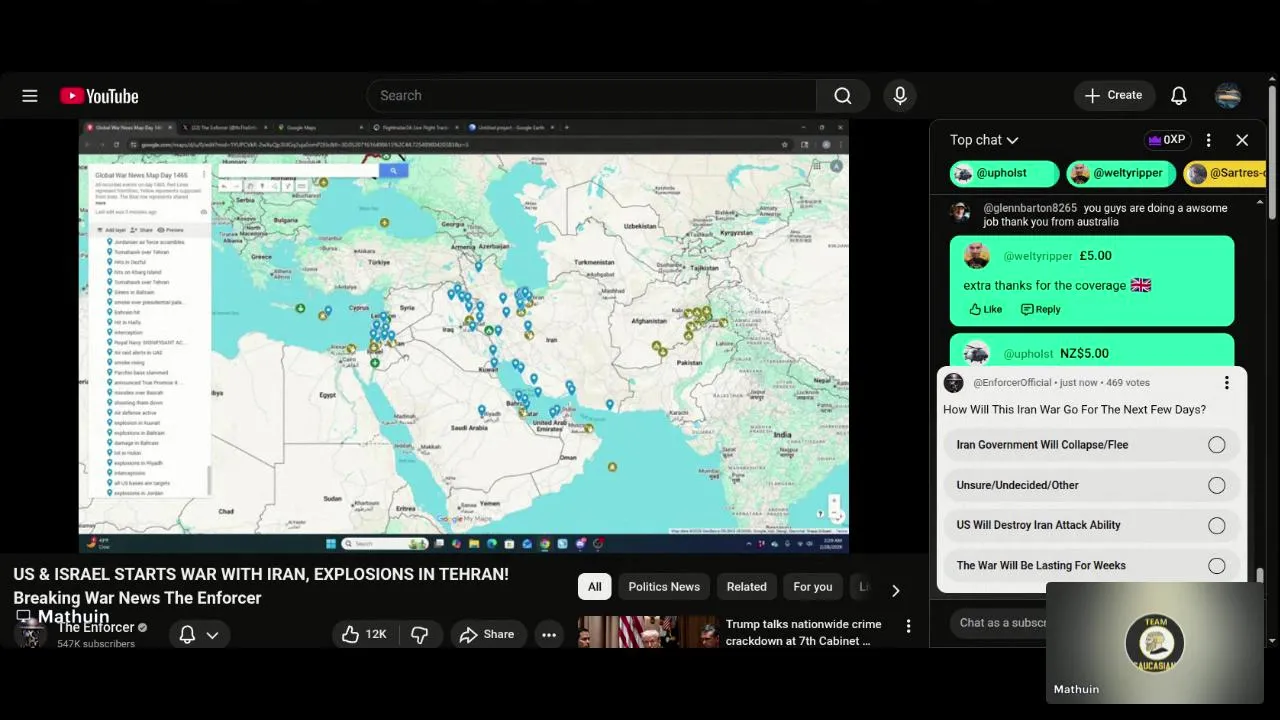Open the 0XP crown badge
This screenshot has width=1280, height=720.
point(1167,140)
